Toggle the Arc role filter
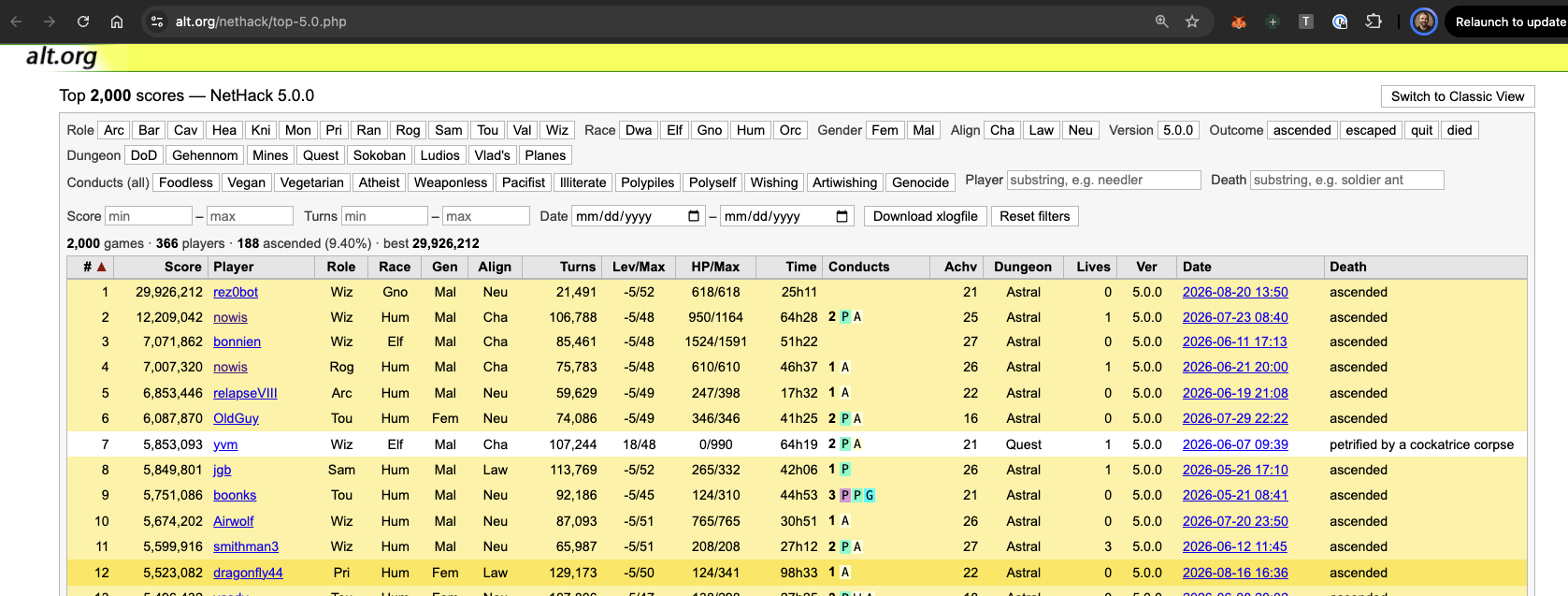The image size is (1568, 596). pos(114,130)
